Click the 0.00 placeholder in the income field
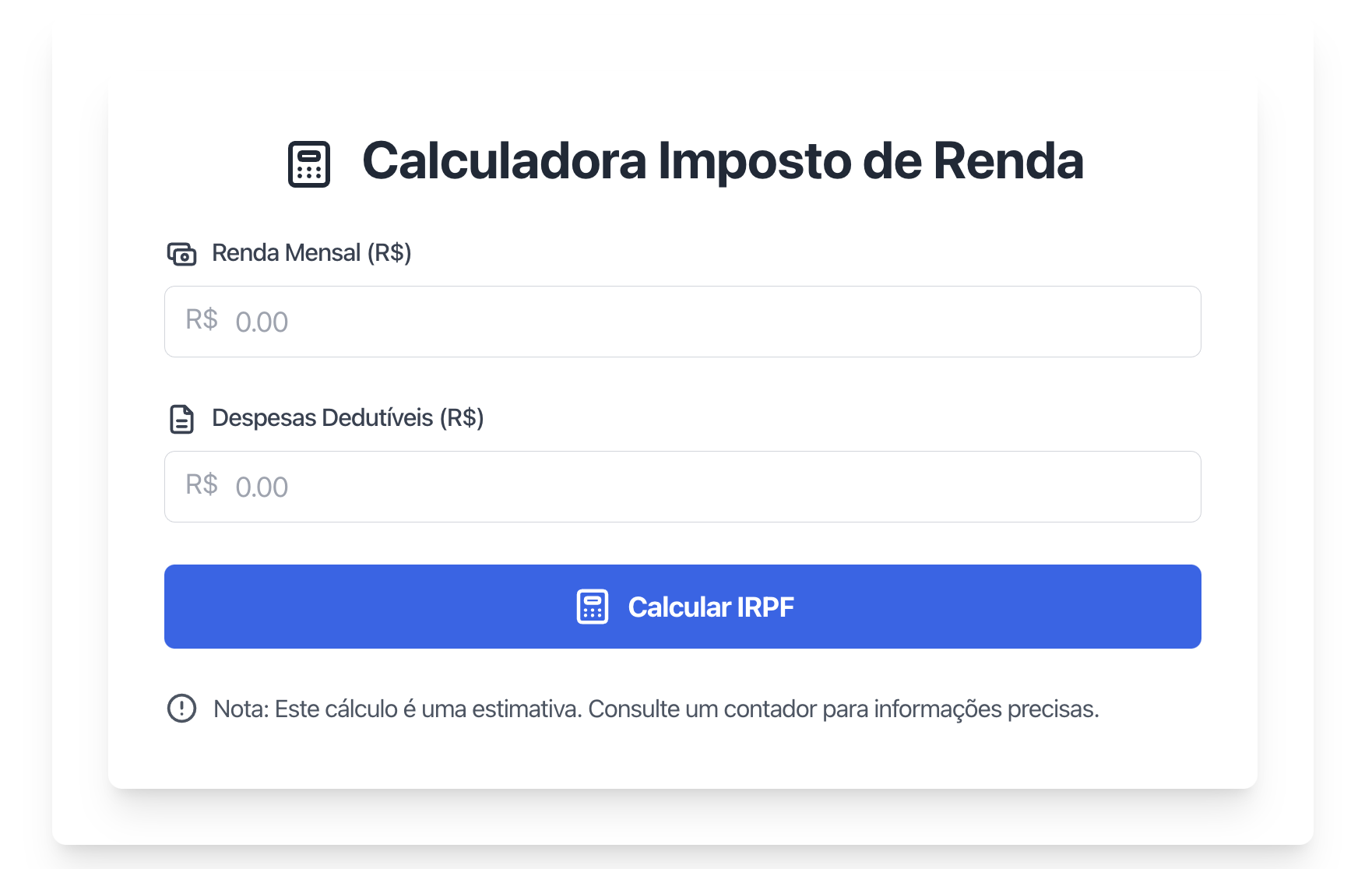This screenshot has height=869, width=1372. (262, 321)
